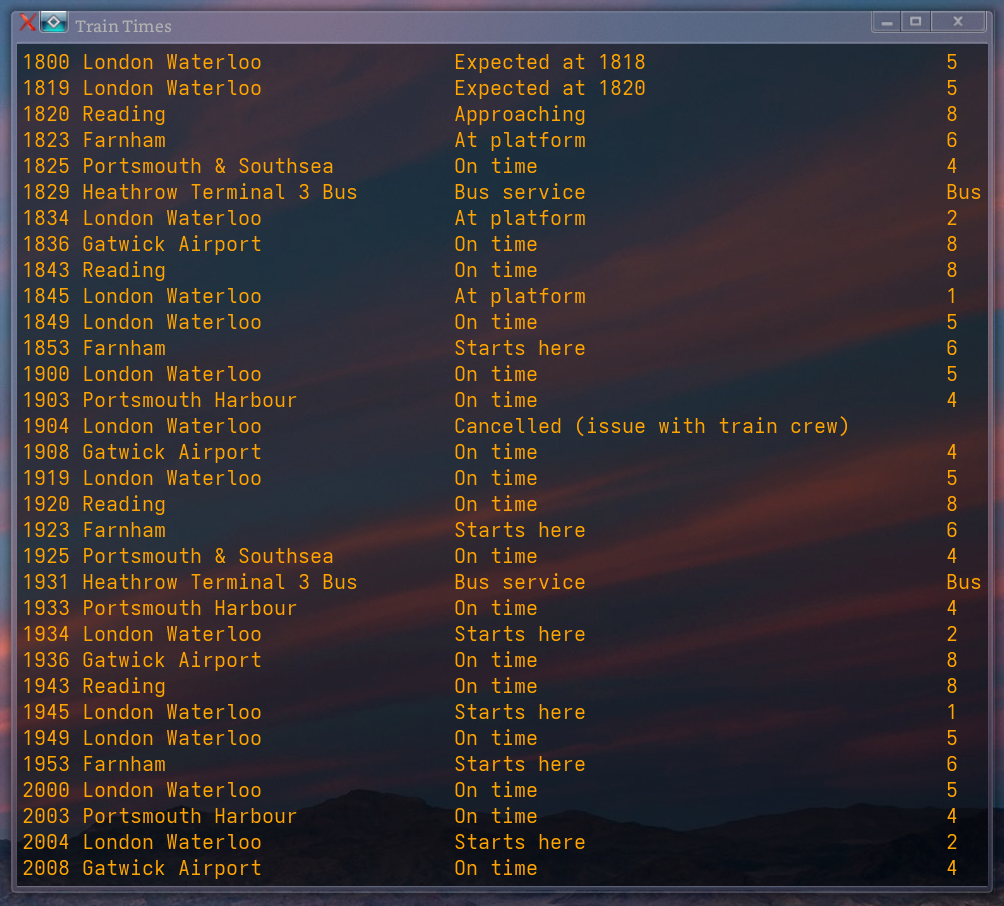Click 'Bus service' status for 1931
The height and width of the screenshot is (906, 1004).
click(x=520, y=582)
